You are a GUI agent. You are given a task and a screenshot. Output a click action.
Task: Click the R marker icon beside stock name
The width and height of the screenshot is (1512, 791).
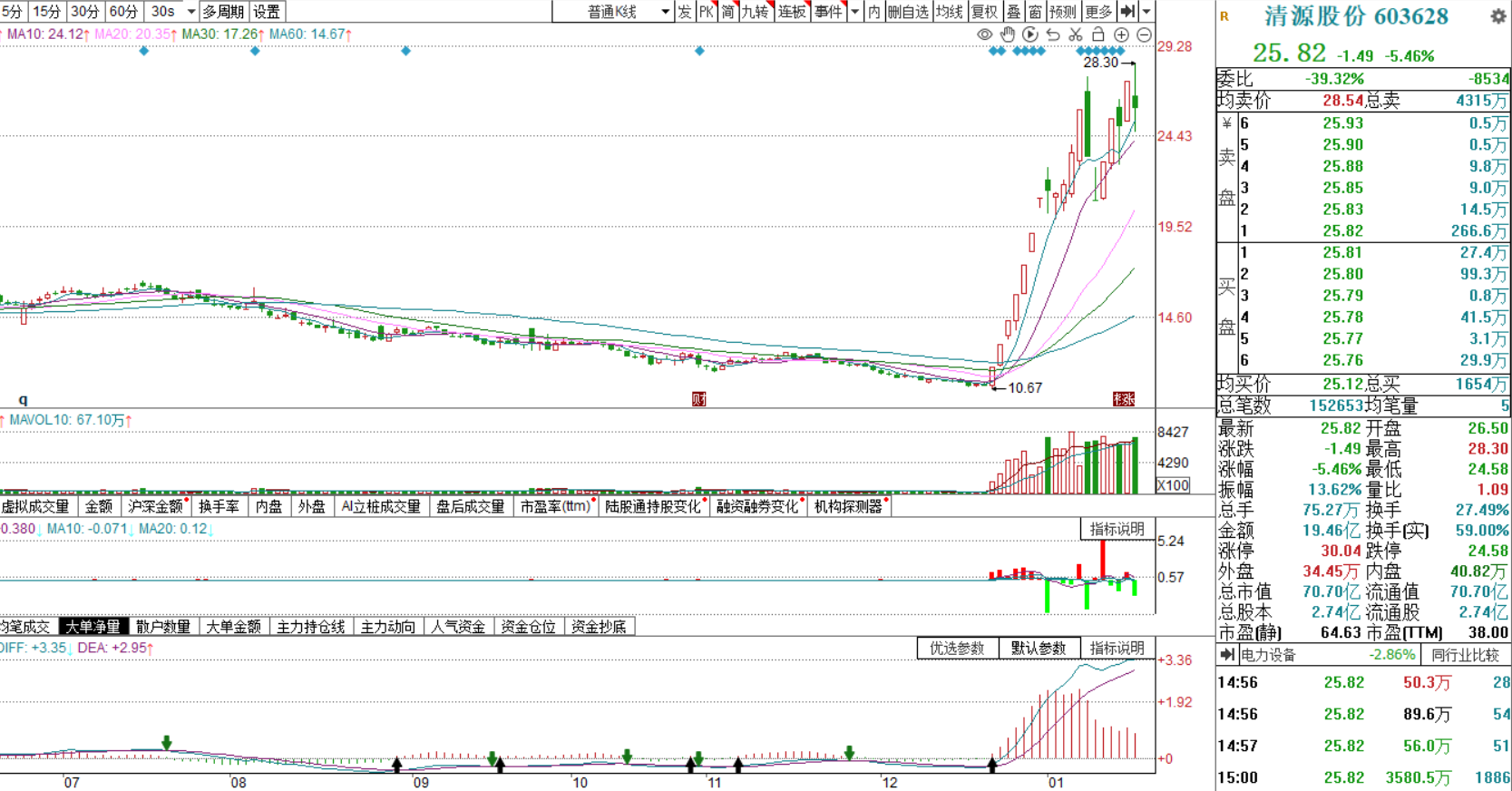coord(1224,16)
